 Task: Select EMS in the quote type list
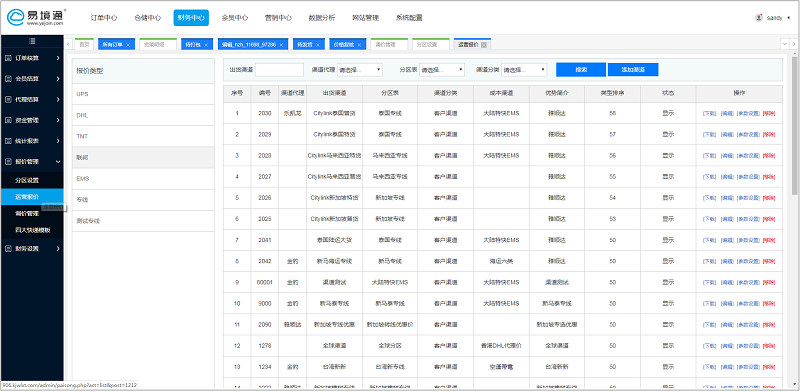pos(143,179)
